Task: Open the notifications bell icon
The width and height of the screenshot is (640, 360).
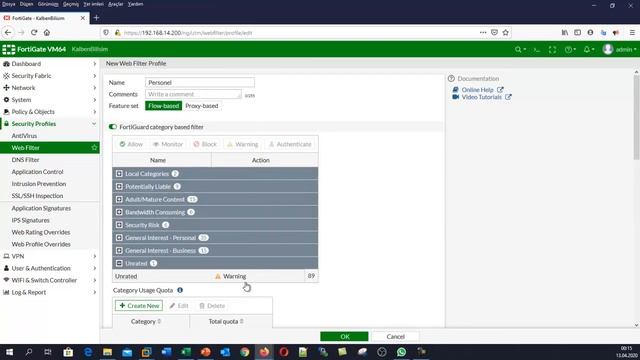Action: pyautogui.click(x=588, y=49)
